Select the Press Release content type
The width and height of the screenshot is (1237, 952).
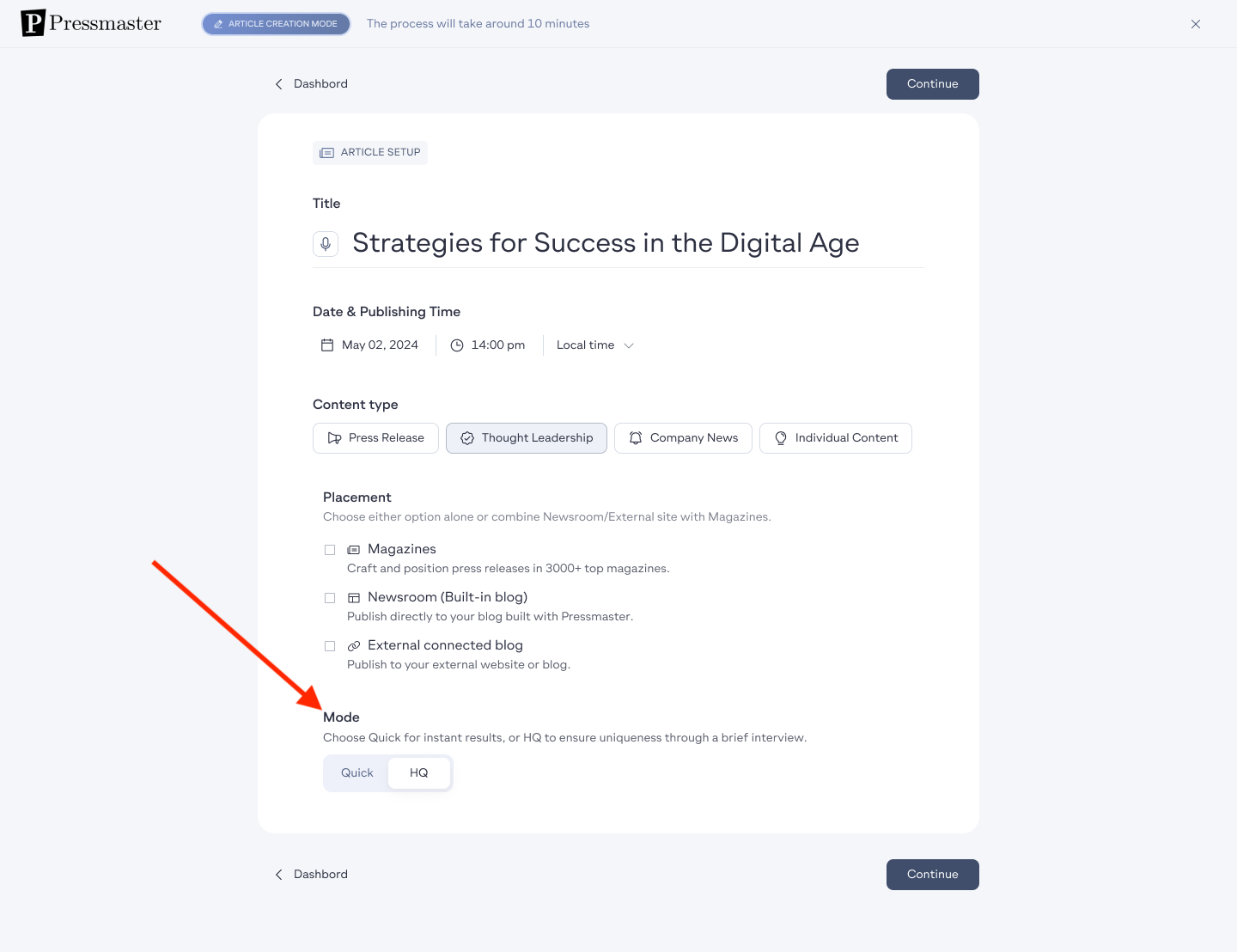pyautogui.click(x=375, y=438)
